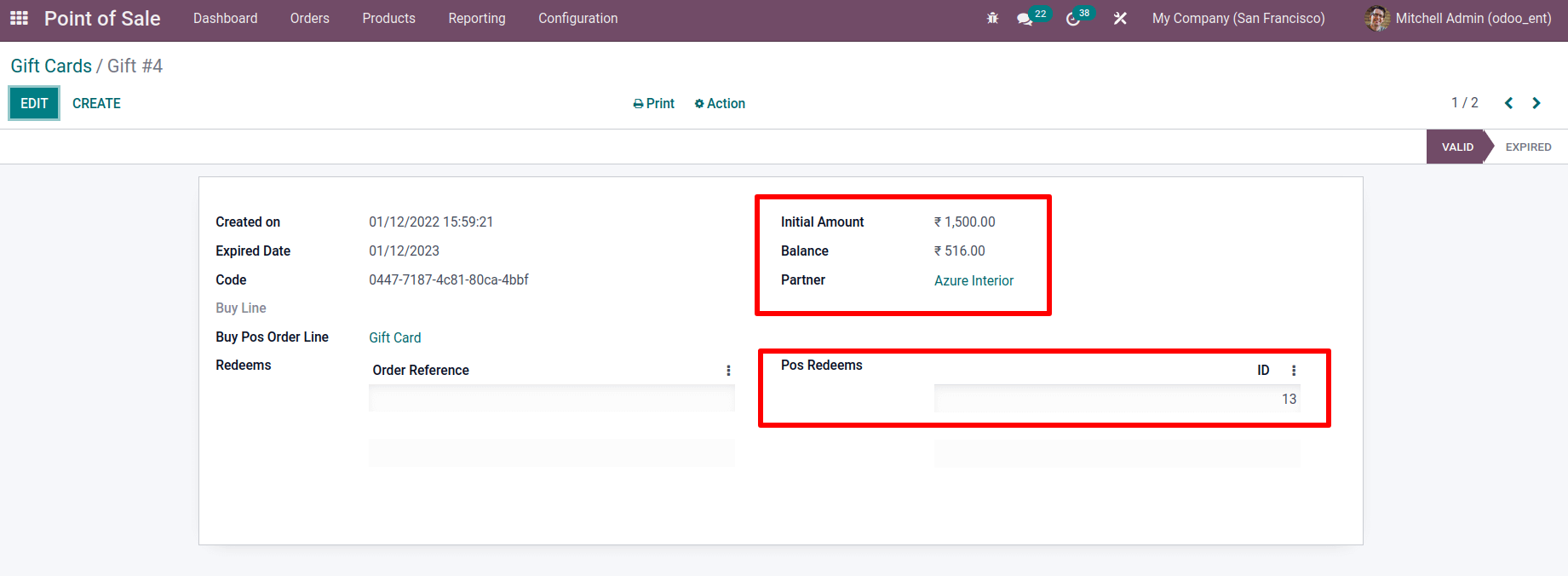The image size is (1568, 576).
Task: Open the Print dropdown
Action: [x=653, y=103]
